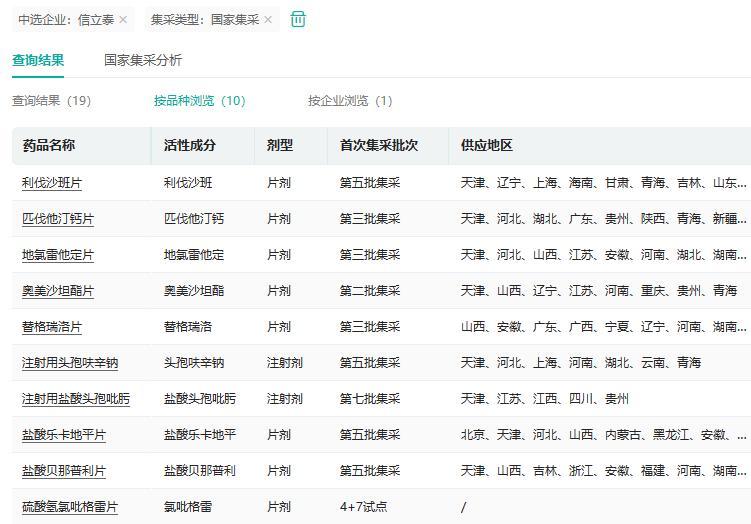Select the 地氯雷他定 active ingredient cell
Image resolution: width=751 pixels, height=524 pixels.
pyautogui.click(x=194, y=255)
